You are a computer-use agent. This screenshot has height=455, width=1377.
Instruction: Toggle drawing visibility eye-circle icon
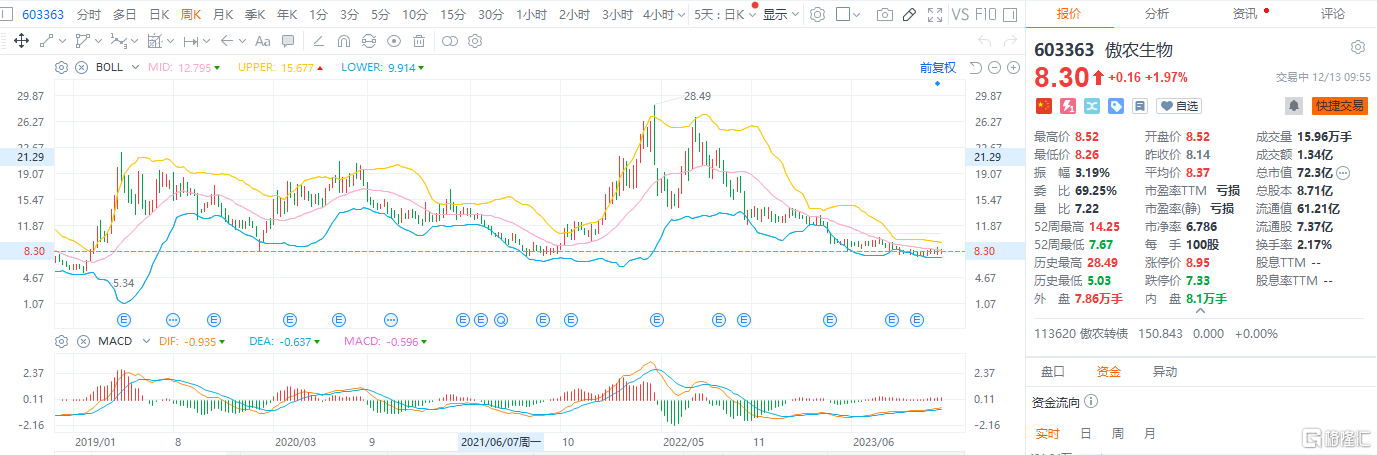tap(394, 41)
